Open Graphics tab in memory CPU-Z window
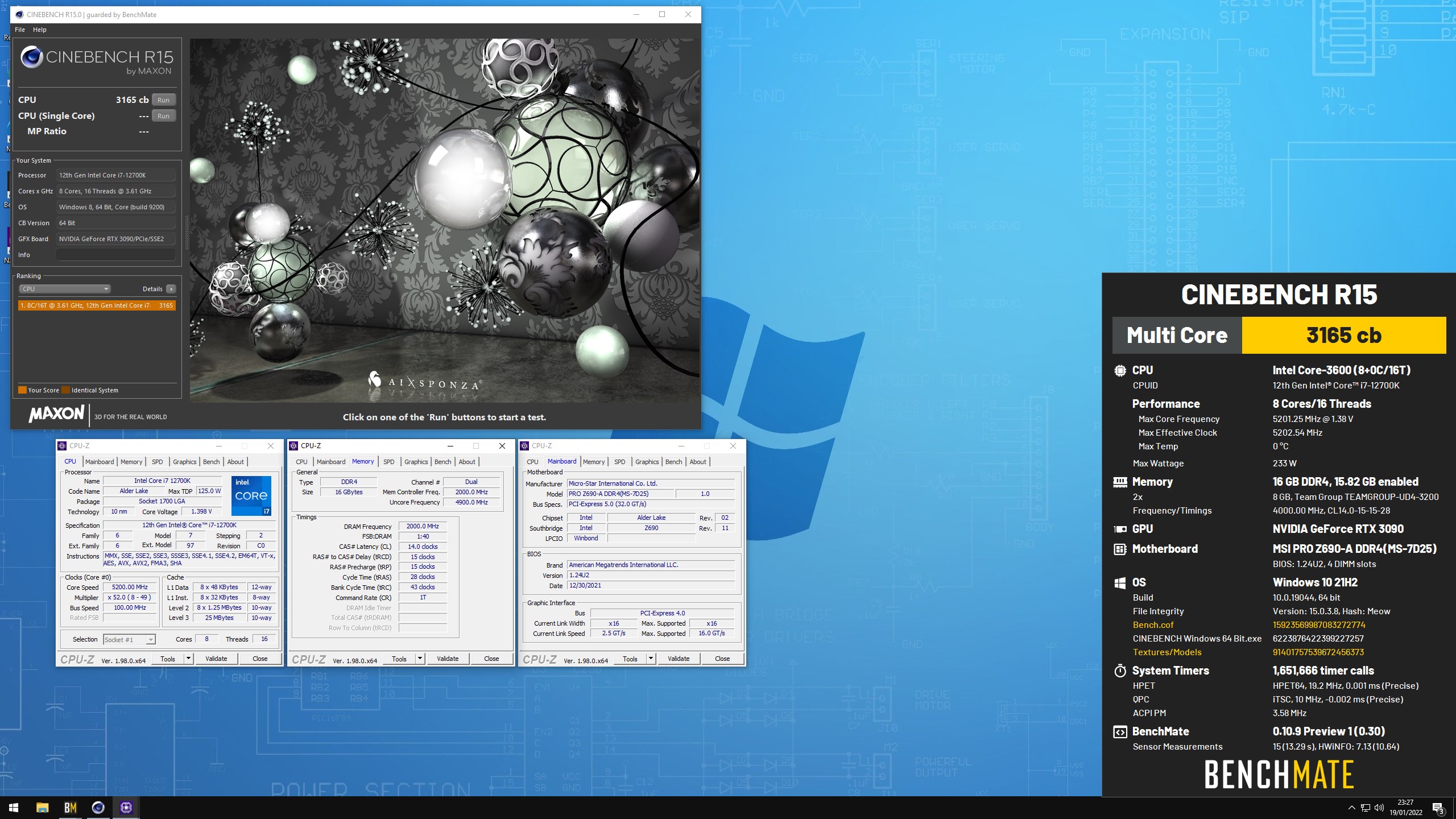Viewport: 1456px width, 819px height. point(416,462)
